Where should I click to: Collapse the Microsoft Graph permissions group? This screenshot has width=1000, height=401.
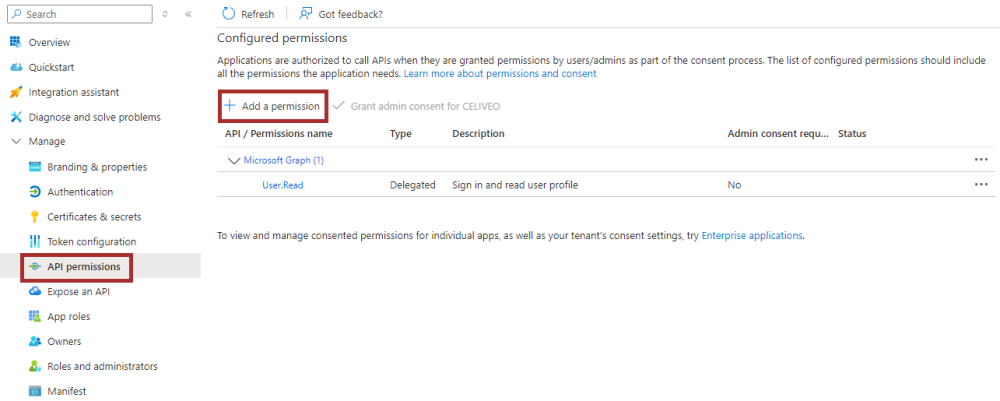[x=234, y=160]
